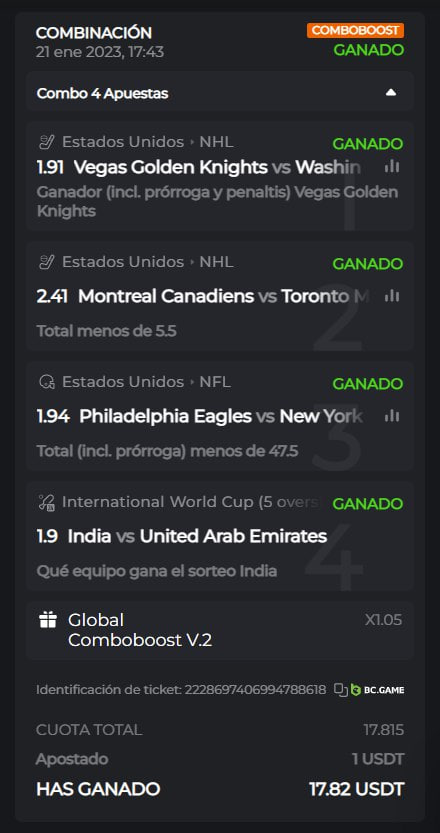Copy the ticket identification number

click(x=341, y=690)
